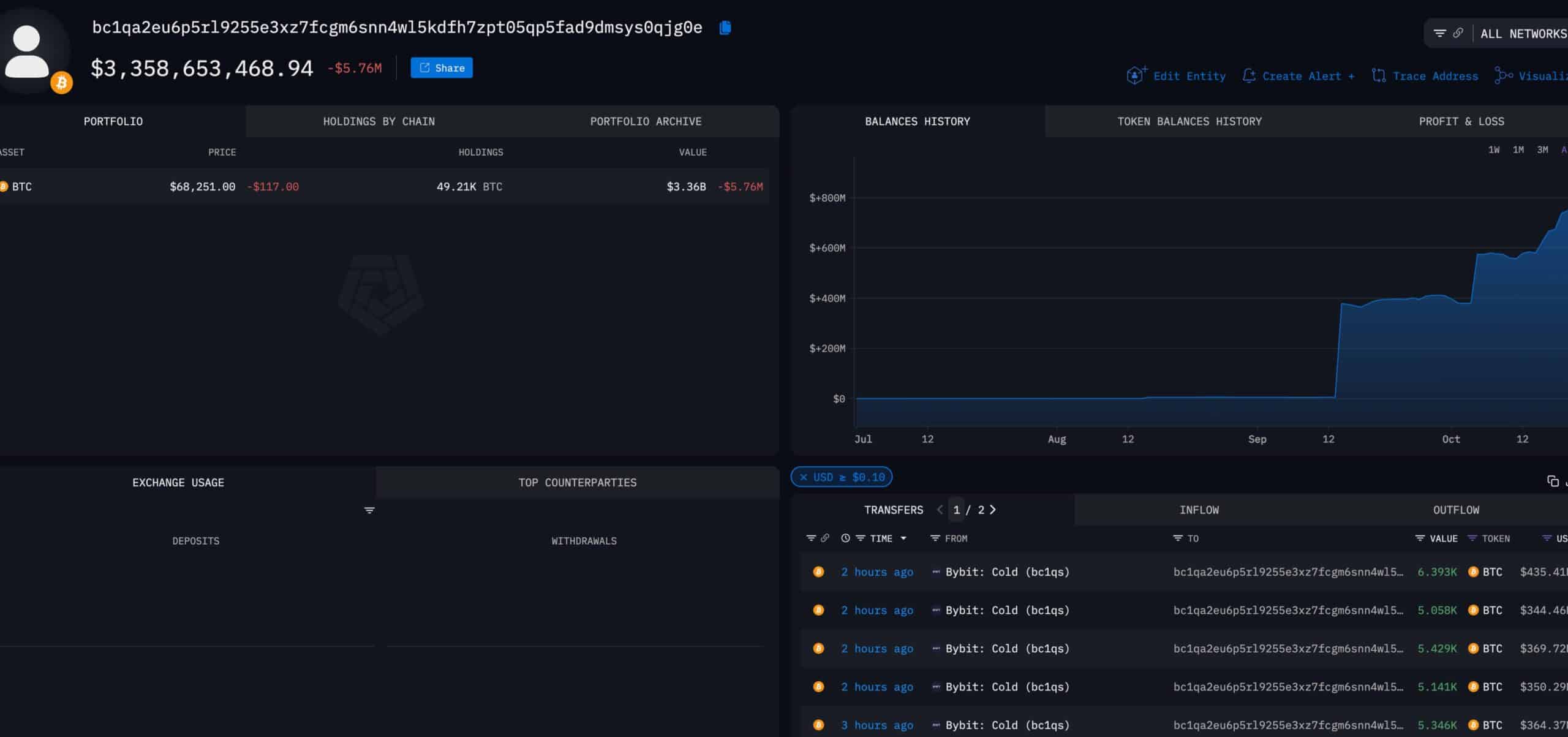This screenshot has height=737, width=1568.
Task: Click the recipient address in the 5.058K BTC row
Action: tap(1288, 610)
